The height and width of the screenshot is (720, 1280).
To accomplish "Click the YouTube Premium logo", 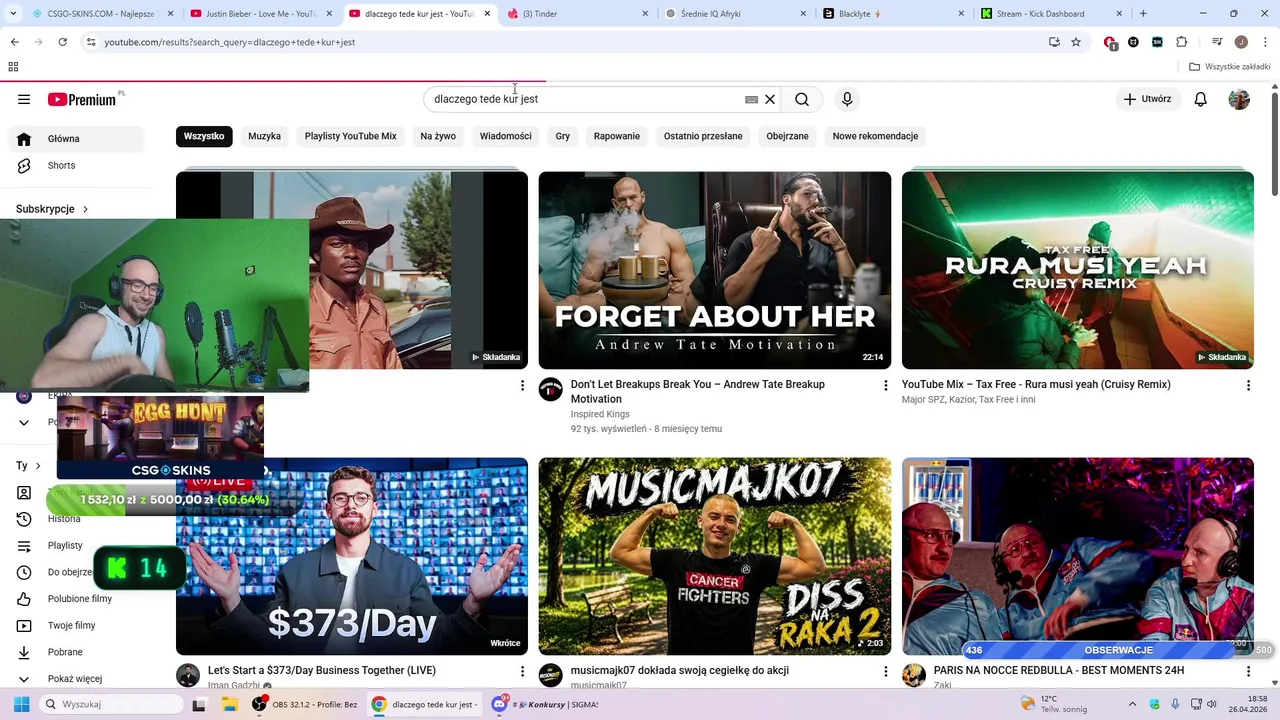I will 83,99.
